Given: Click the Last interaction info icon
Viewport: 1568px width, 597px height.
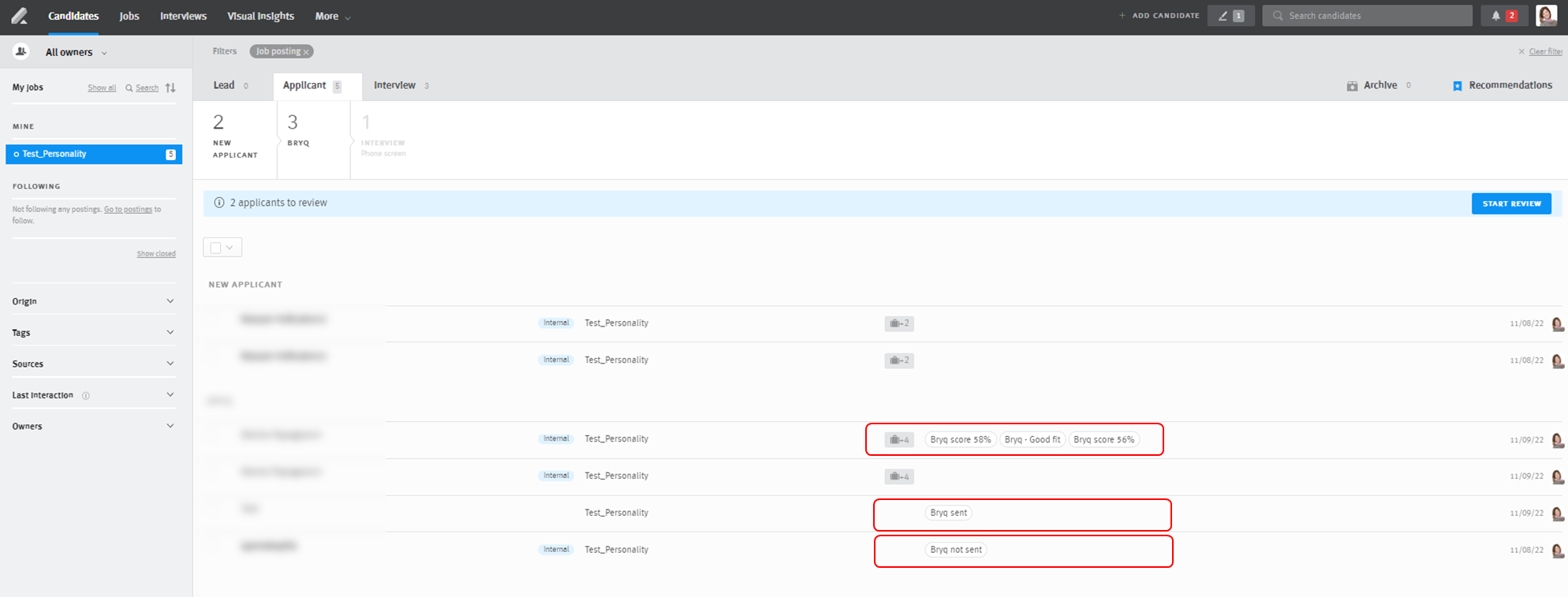Looking at the screenshot, I should click(86, 396).
